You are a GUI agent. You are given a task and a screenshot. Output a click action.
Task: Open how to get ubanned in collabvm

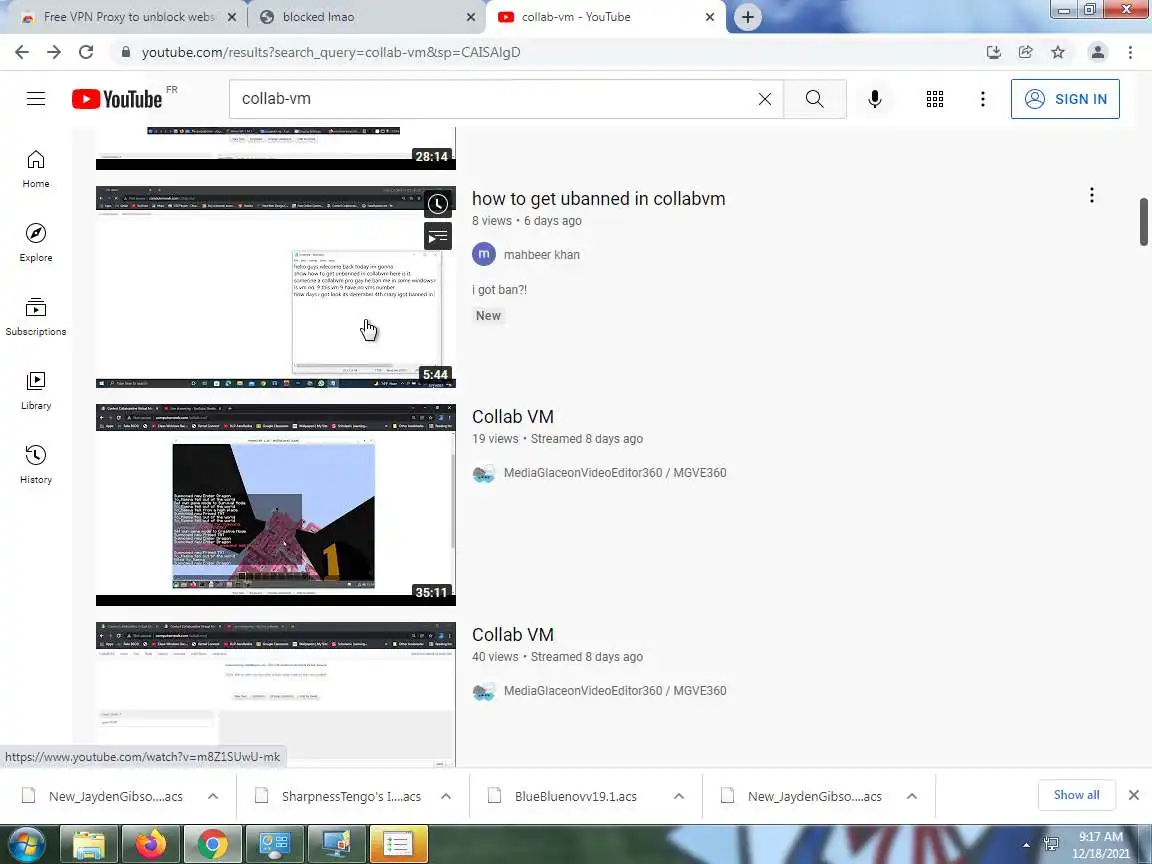598,198
